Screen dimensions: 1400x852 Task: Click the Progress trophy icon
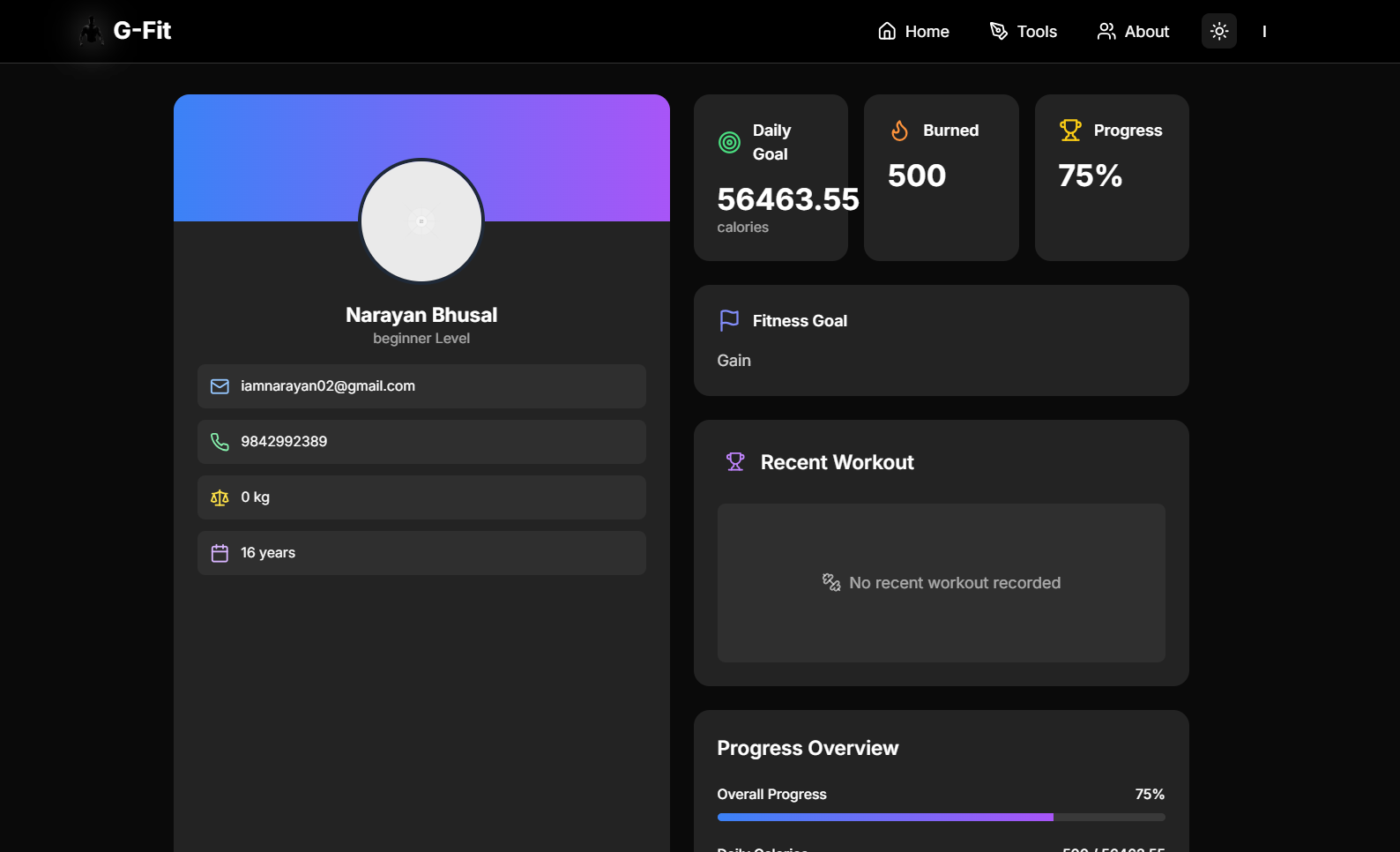[1070, 131]
